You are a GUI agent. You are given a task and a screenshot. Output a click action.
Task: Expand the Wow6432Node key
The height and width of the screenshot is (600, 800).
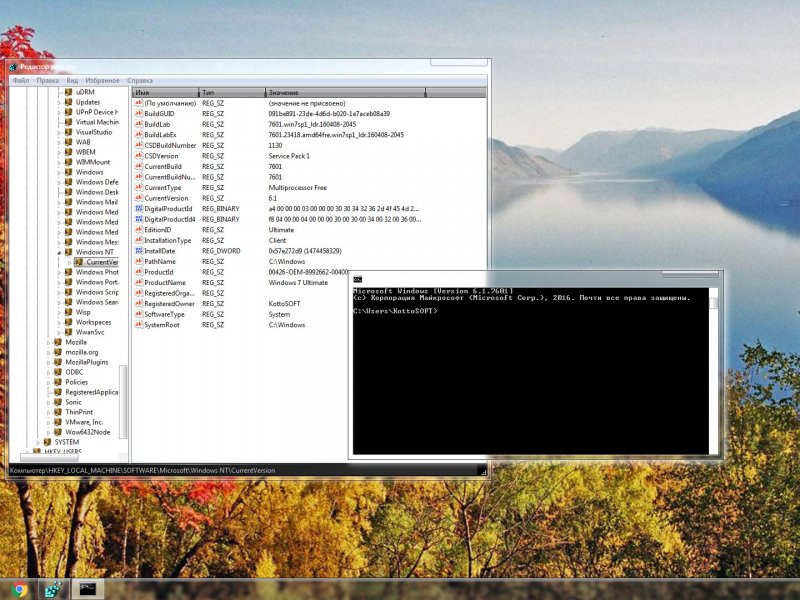pos(49,432)
